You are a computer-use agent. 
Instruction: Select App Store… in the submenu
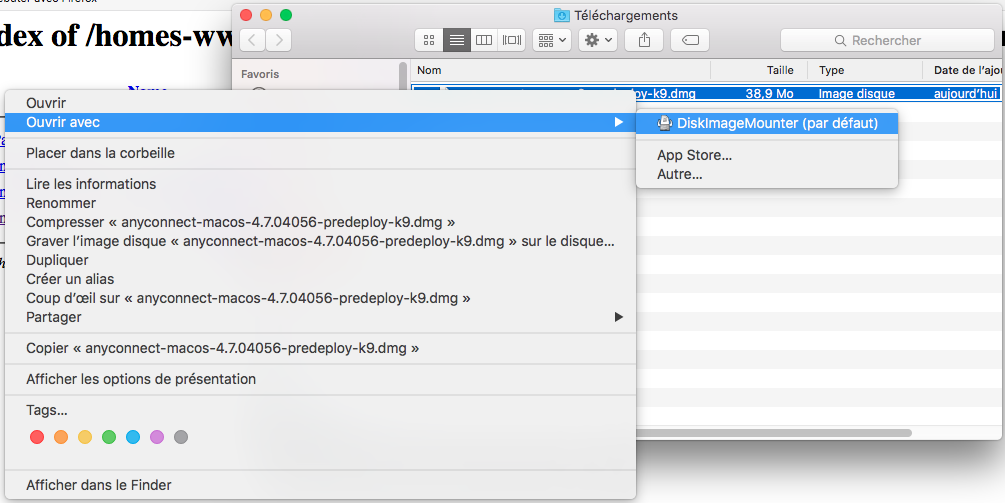[694, 155]
